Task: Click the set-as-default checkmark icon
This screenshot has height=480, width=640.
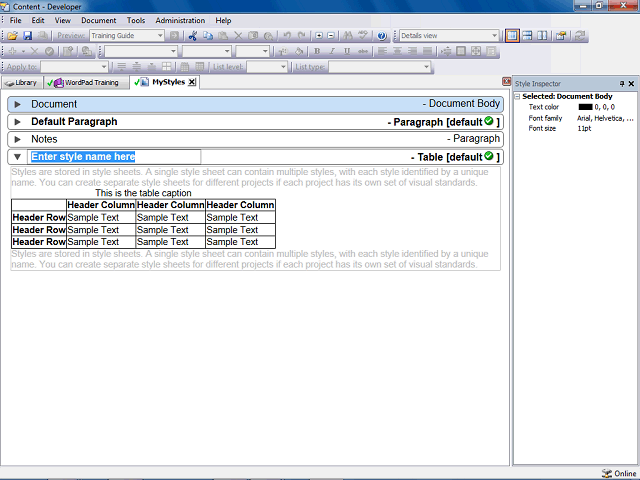Action: tap(49, 51)
